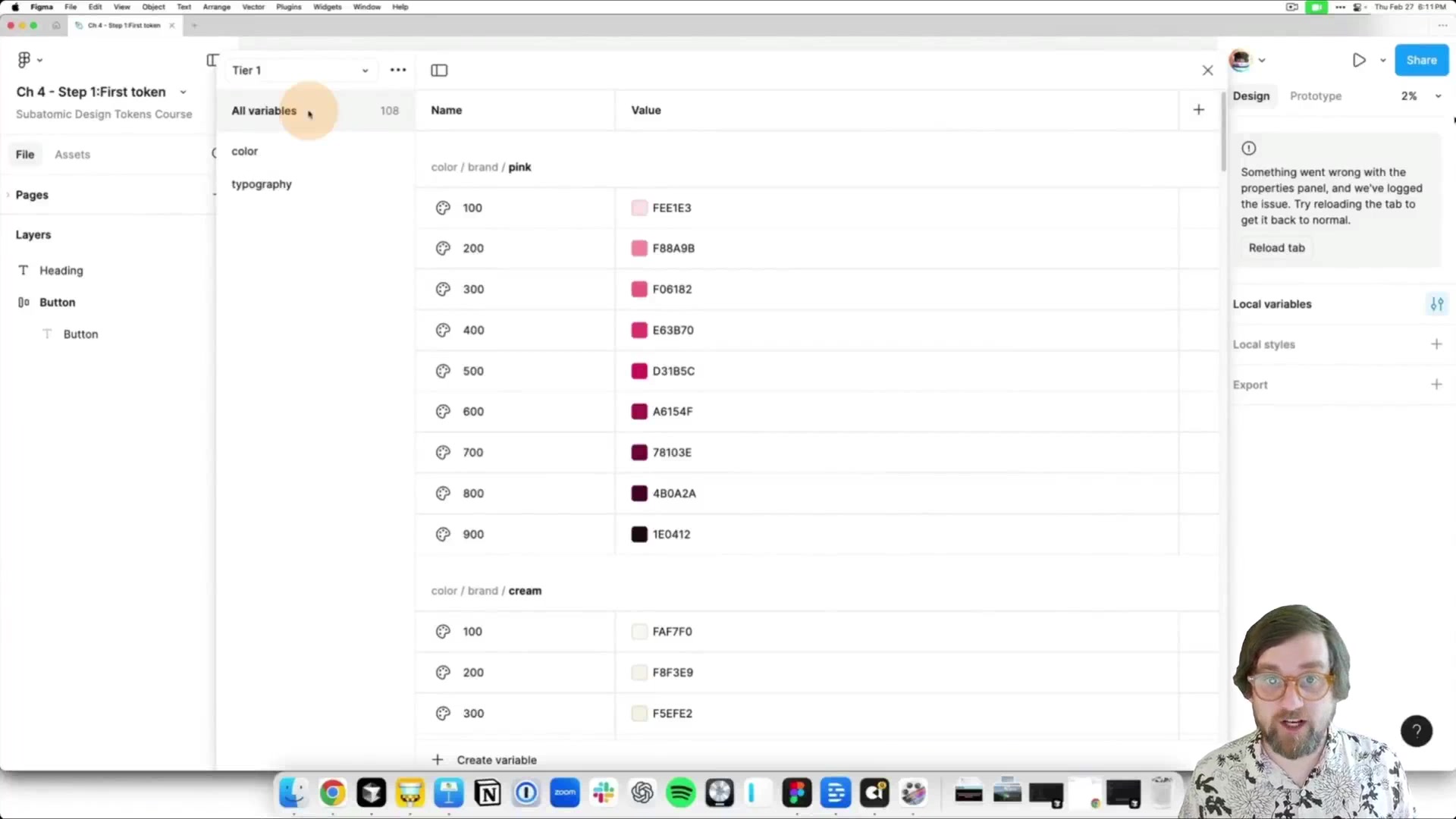This screenshot has height=819, width=1456.
Task: Select the typography variable group
Action: 262,184
